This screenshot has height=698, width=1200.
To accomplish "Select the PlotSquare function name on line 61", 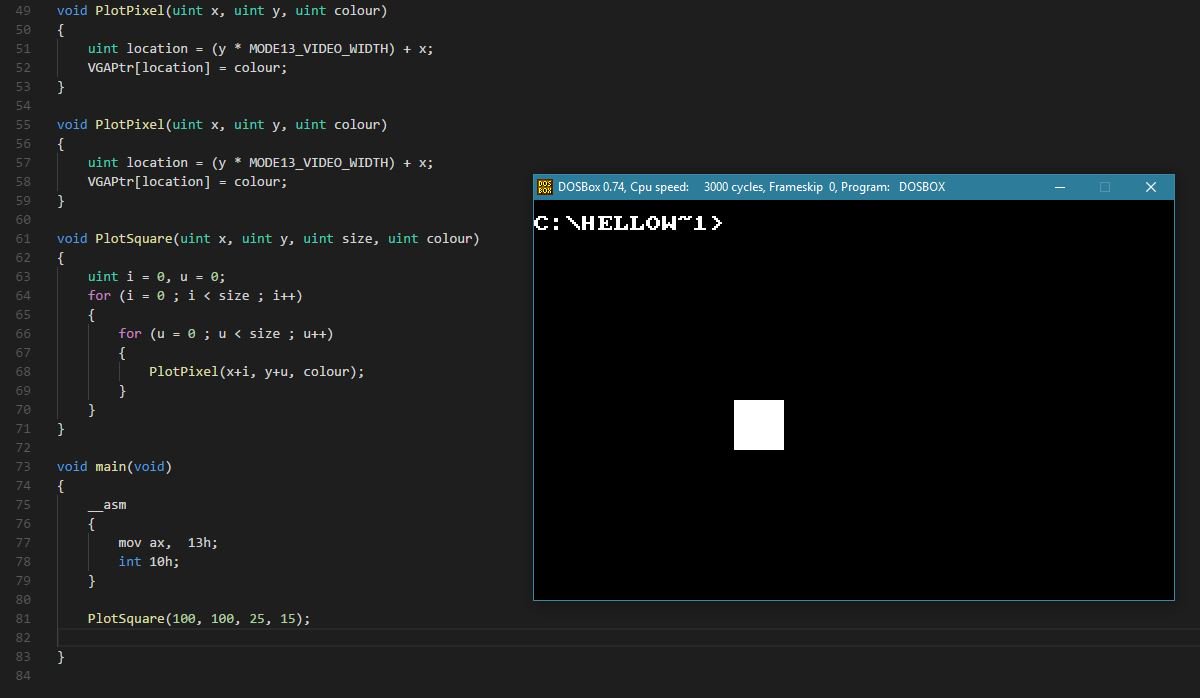I will click(137, 238).
